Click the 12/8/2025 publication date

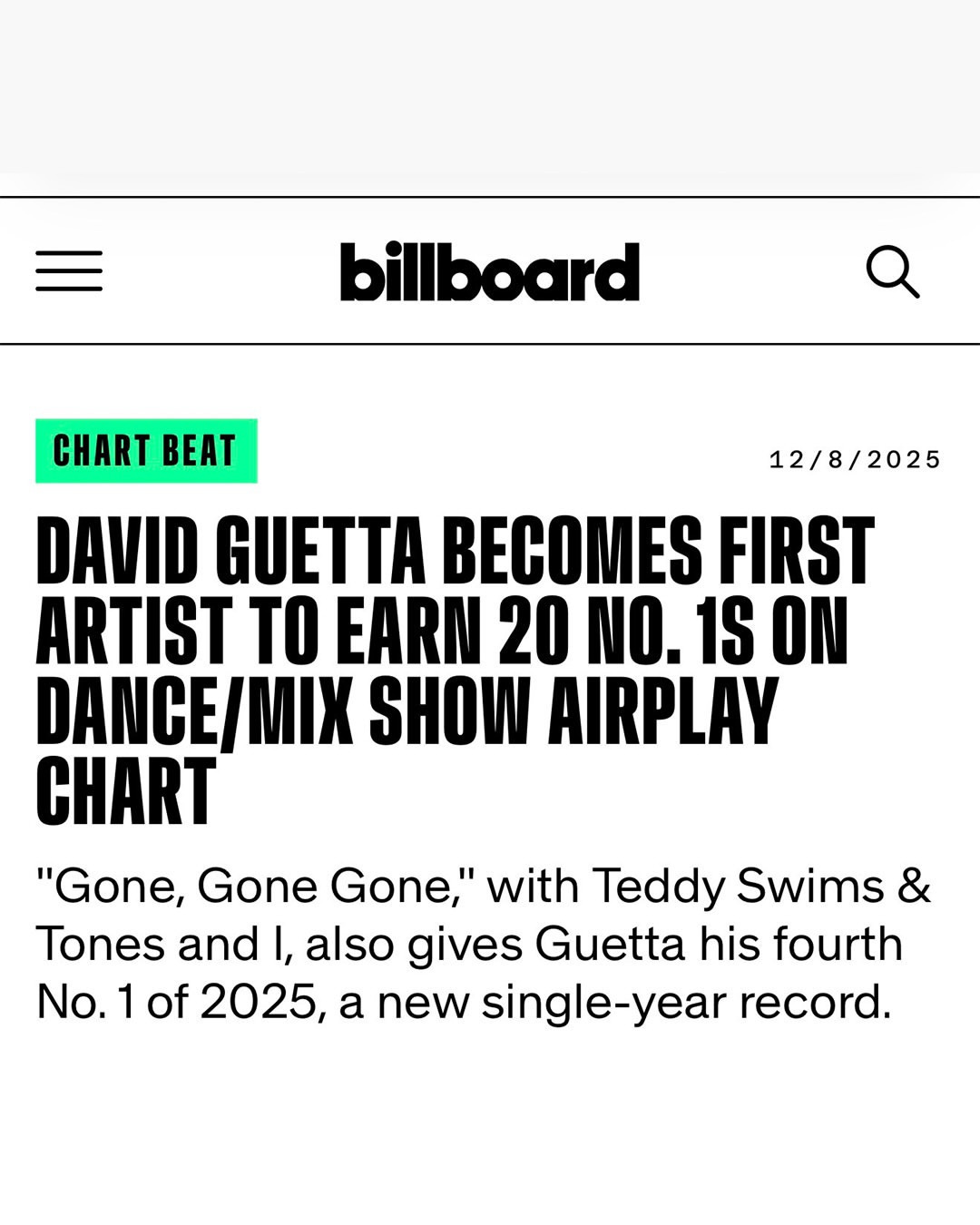coord(855,460)
